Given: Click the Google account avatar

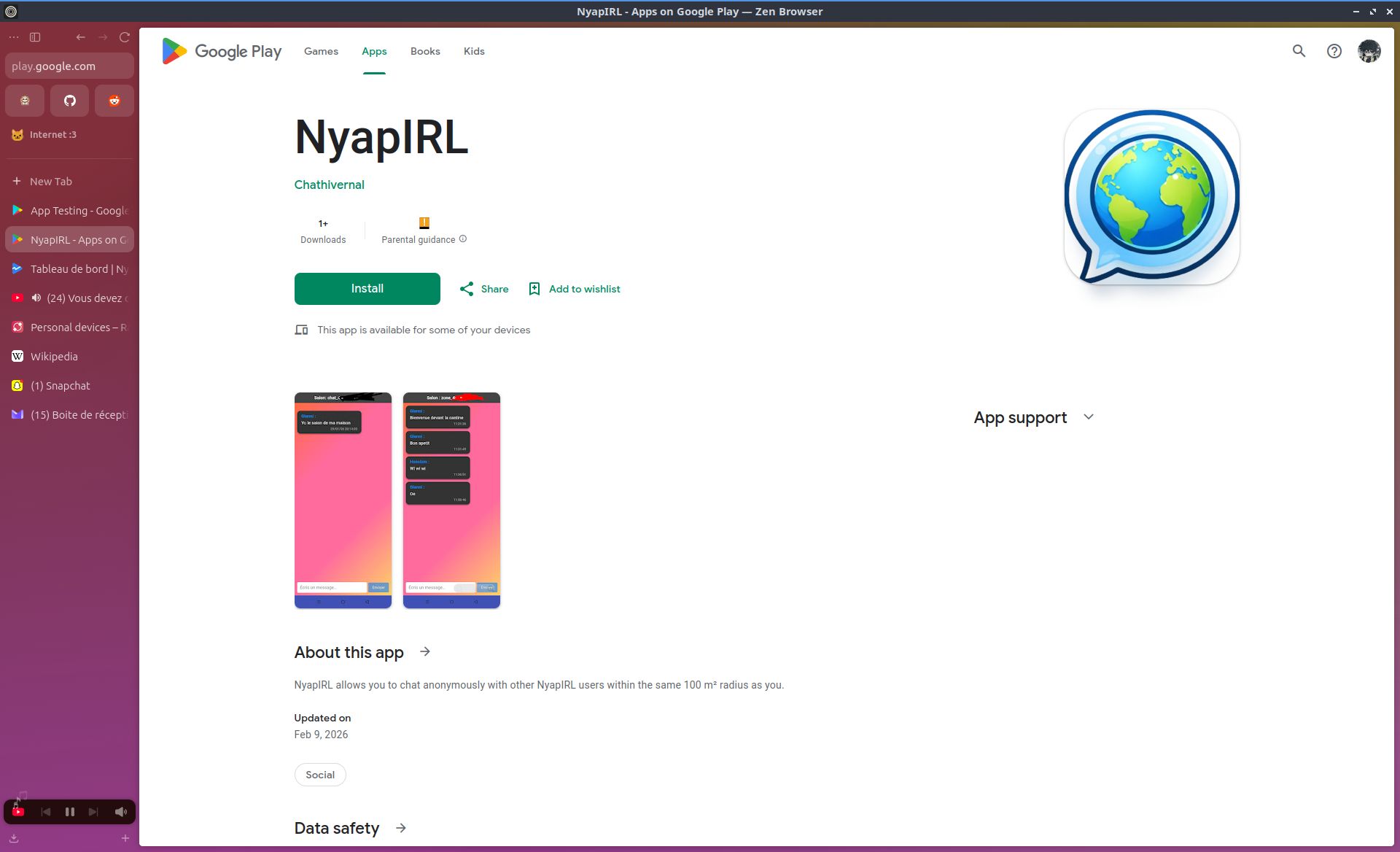Looking at the screenshot, I should coord(1369,51).
